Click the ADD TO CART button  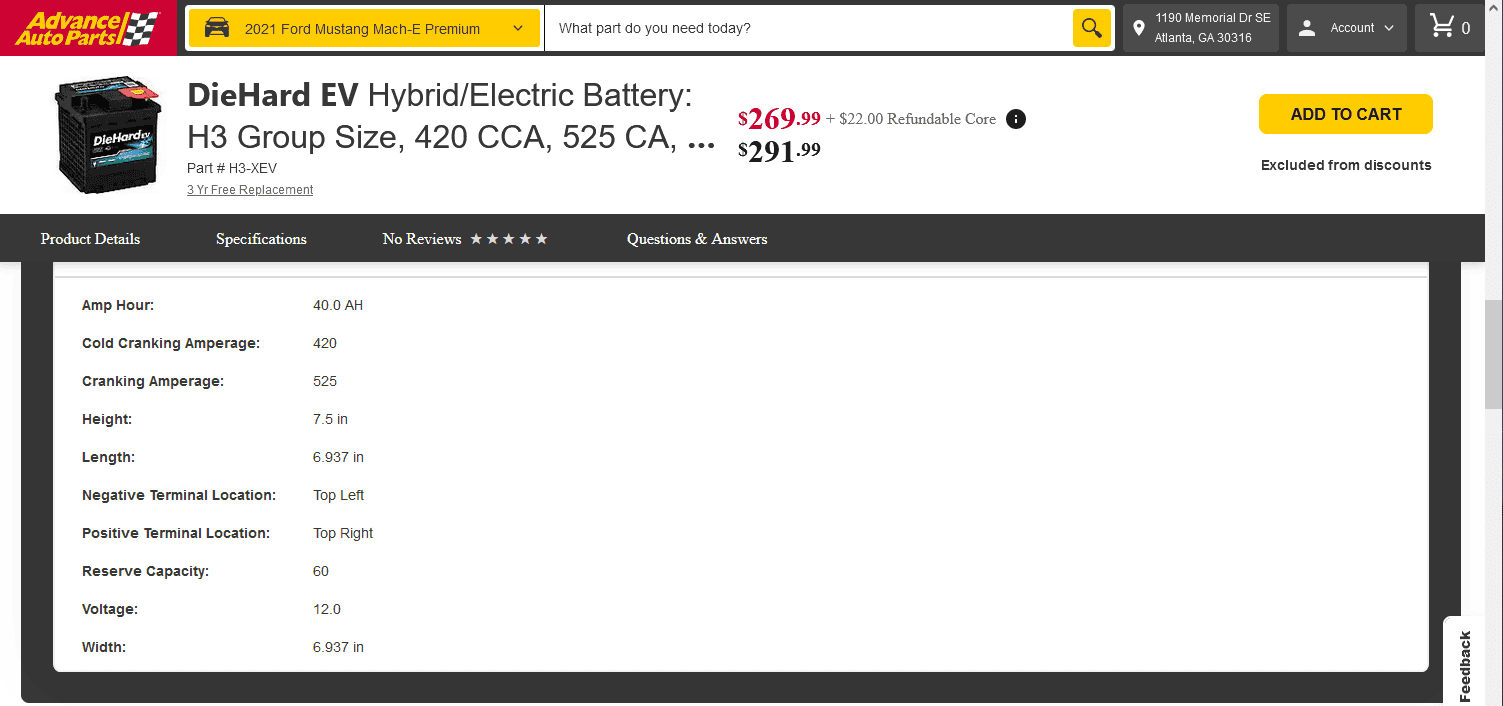[x=1345, y=114]
